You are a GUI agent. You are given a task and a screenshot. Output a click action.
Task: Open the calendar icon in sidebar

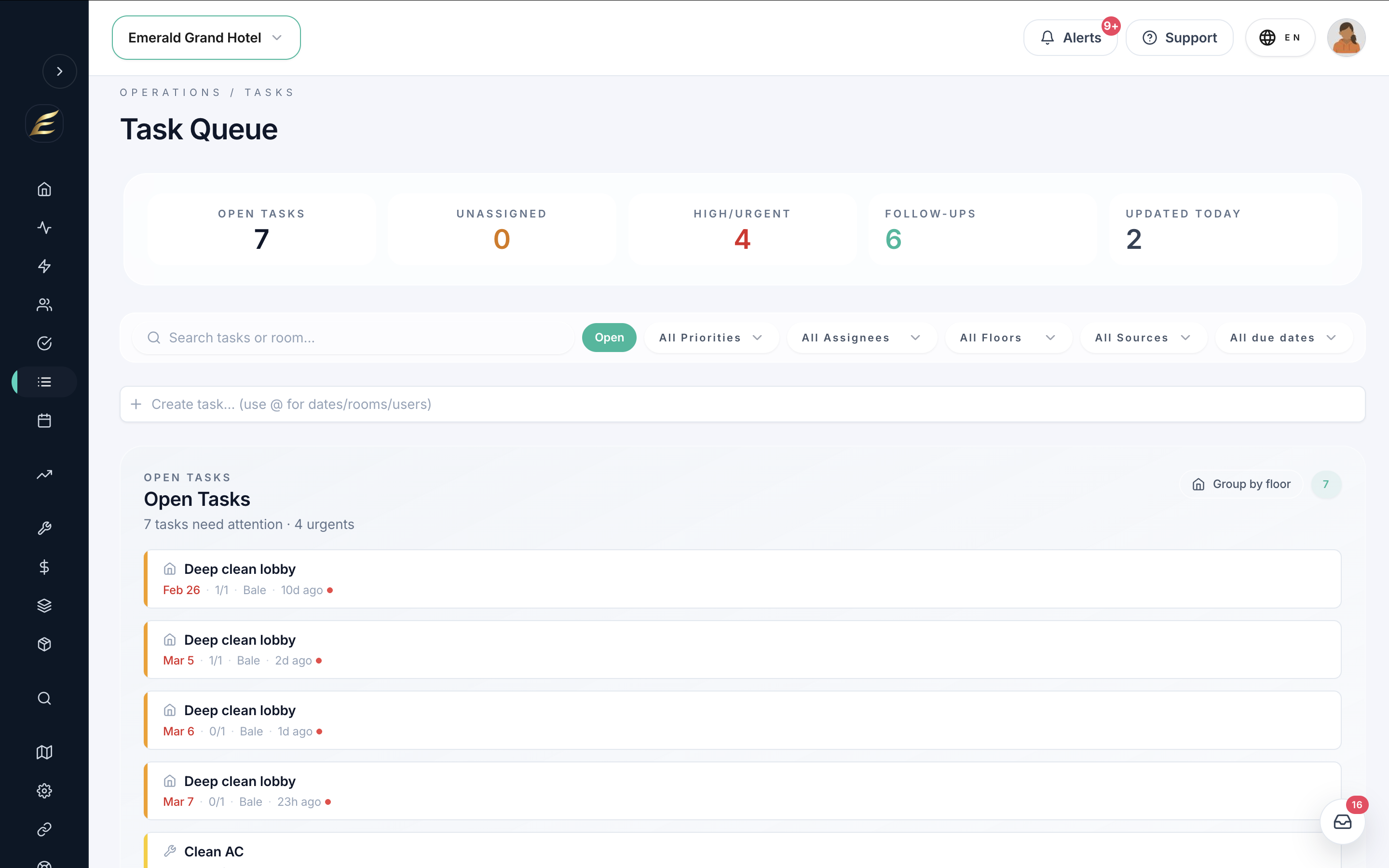pyautogui.click(x=44, y=421)
